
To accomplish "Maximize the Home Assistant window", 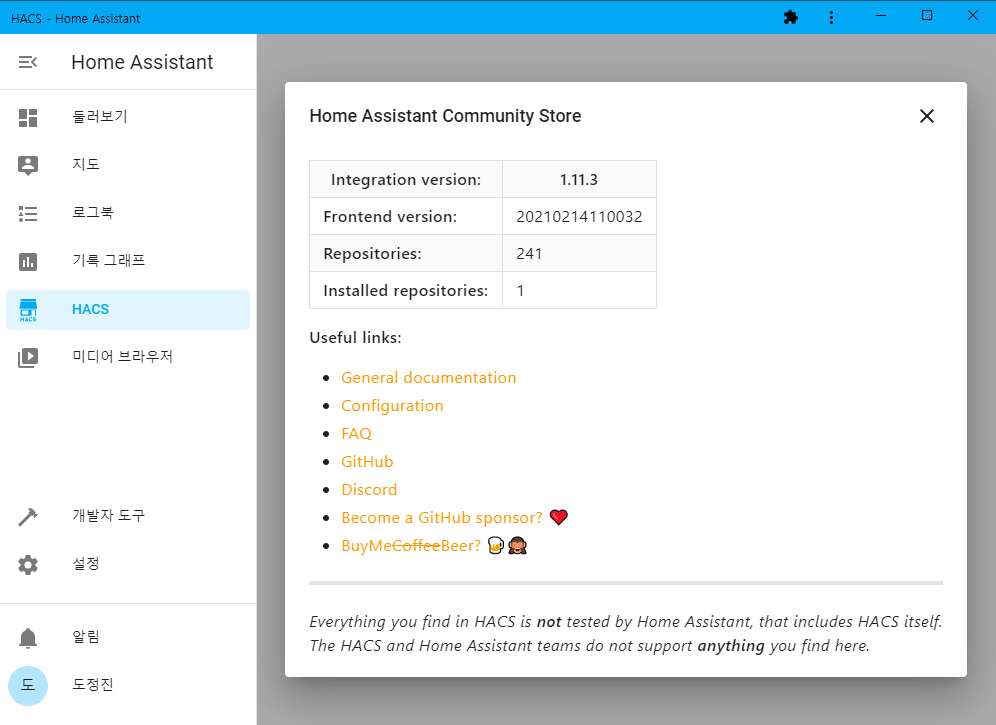I will point(927,16).
